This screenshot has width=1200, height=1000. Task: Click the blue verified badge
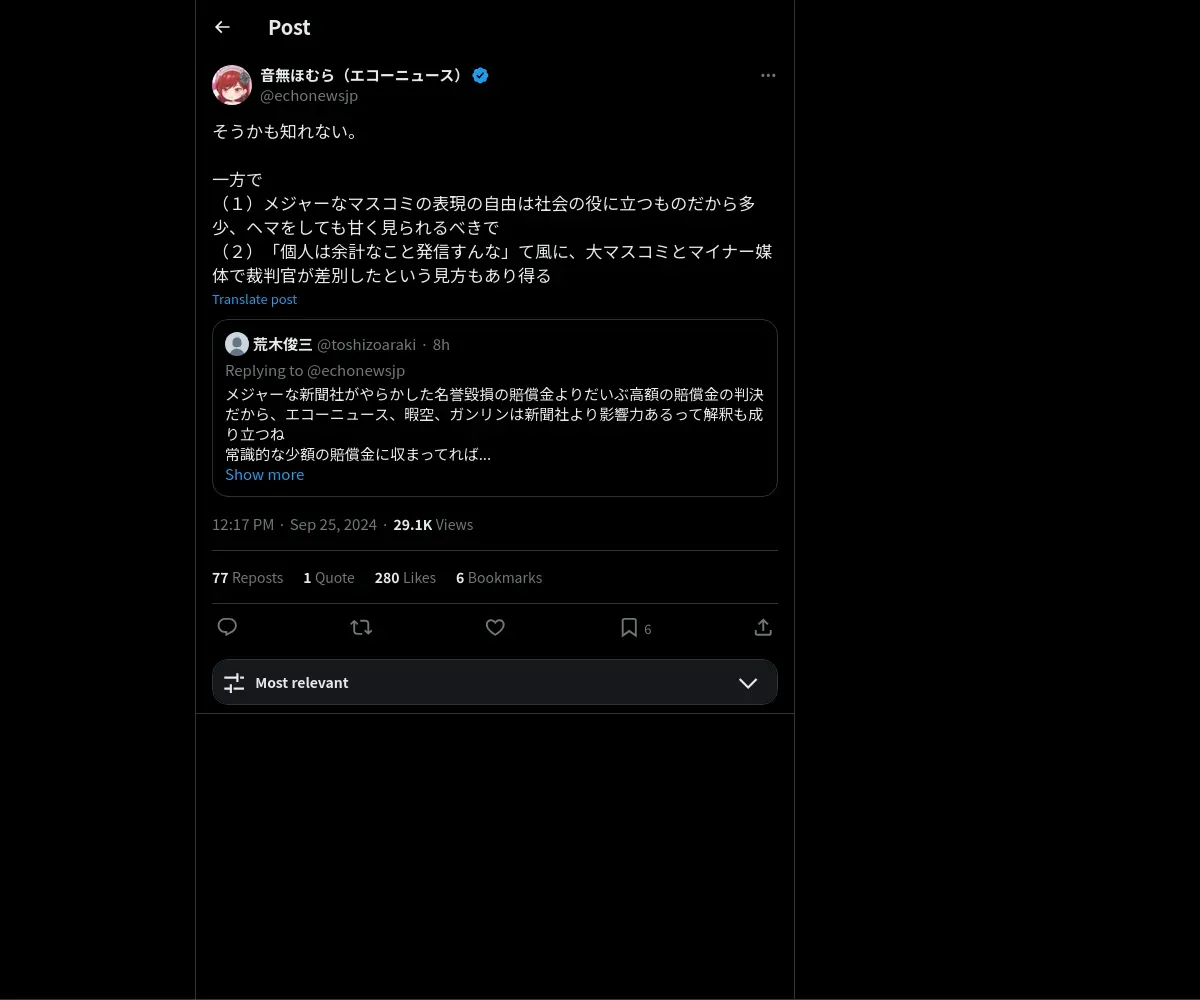click(x=480, y=75)
